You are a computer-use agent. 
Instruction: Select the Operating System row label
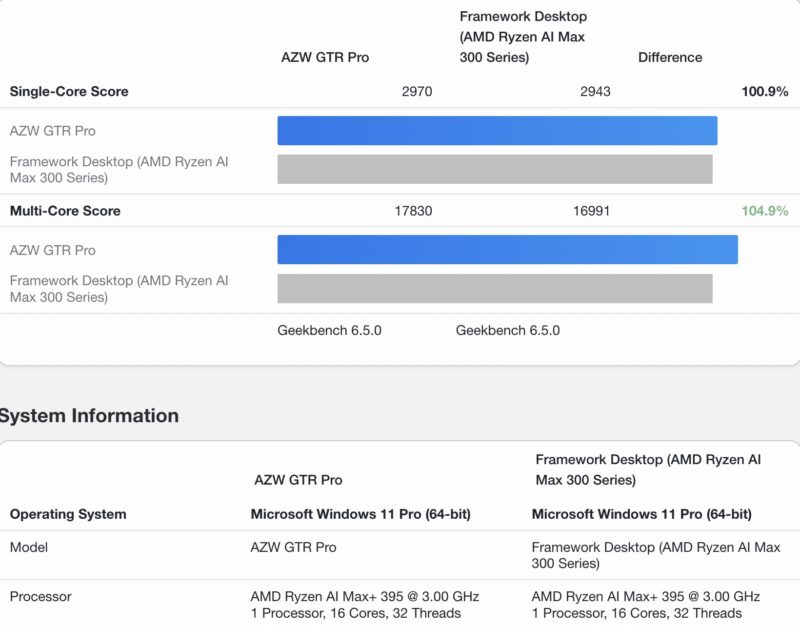click(69, 514)
